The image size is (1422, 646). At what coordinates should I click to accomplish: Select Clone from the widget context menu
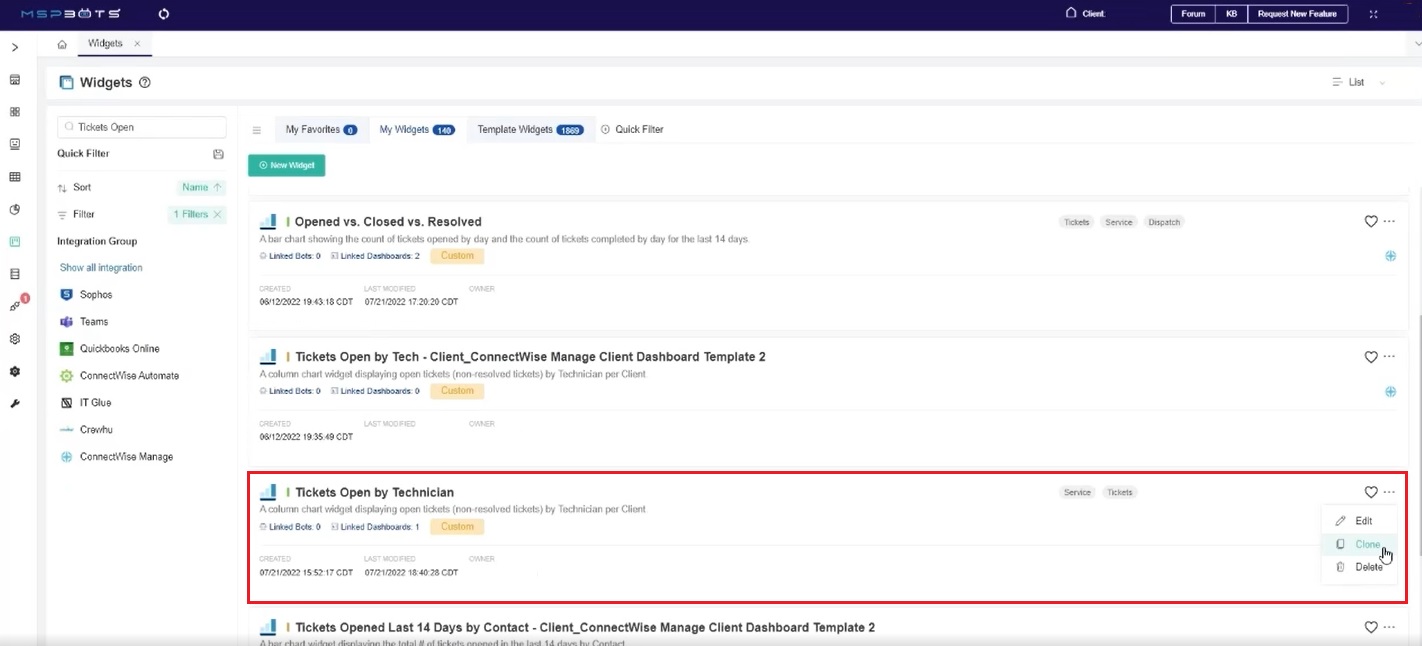1366,543
